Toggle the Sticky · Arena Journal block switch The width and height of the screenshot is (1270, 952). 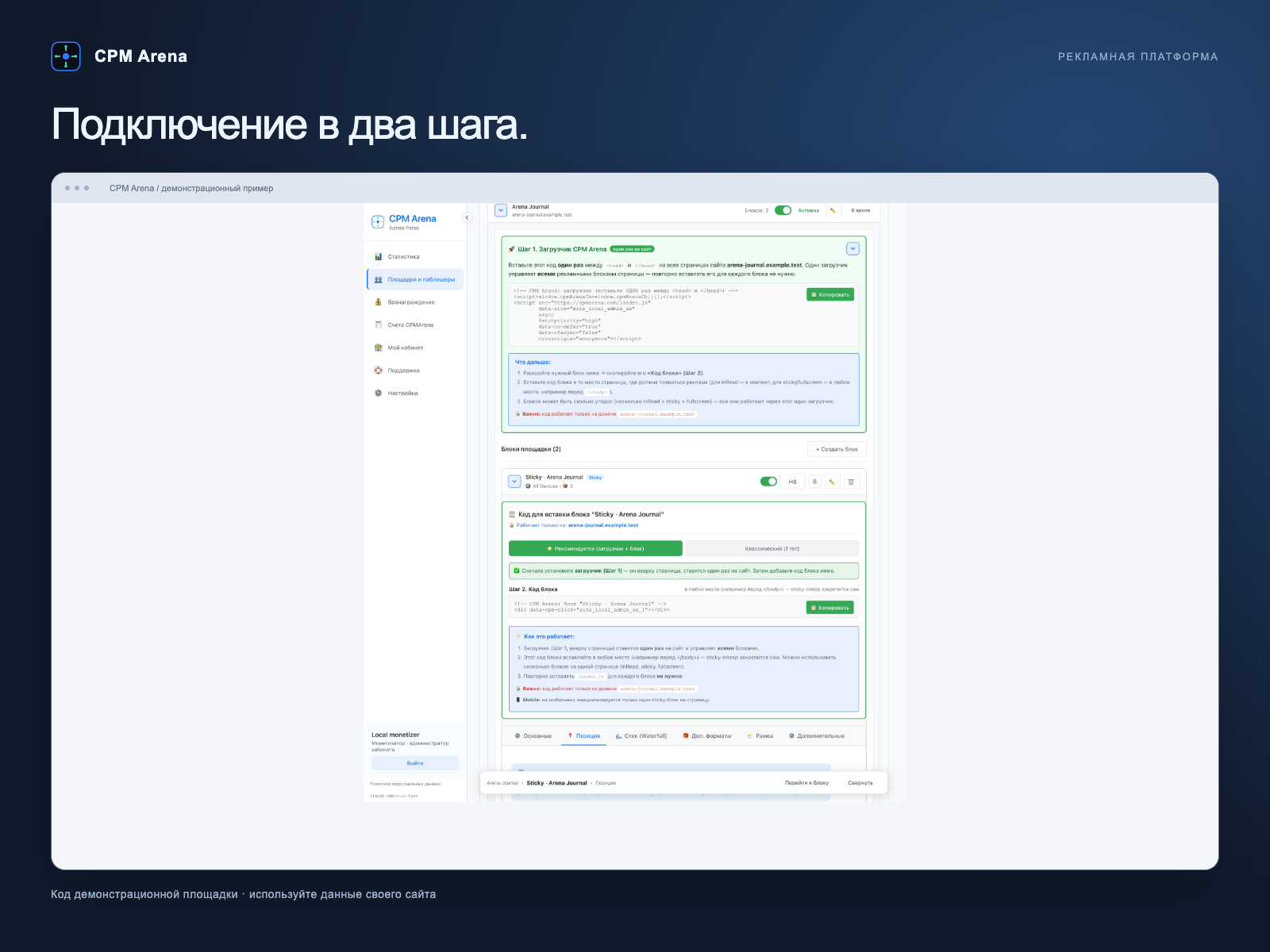(768, 482)
